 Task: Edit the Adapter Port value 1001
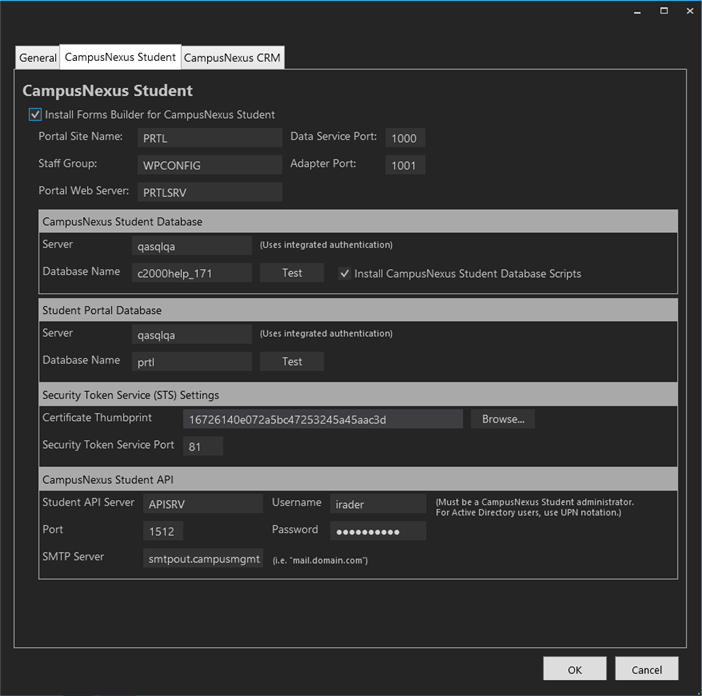click(x=405, y=165)
